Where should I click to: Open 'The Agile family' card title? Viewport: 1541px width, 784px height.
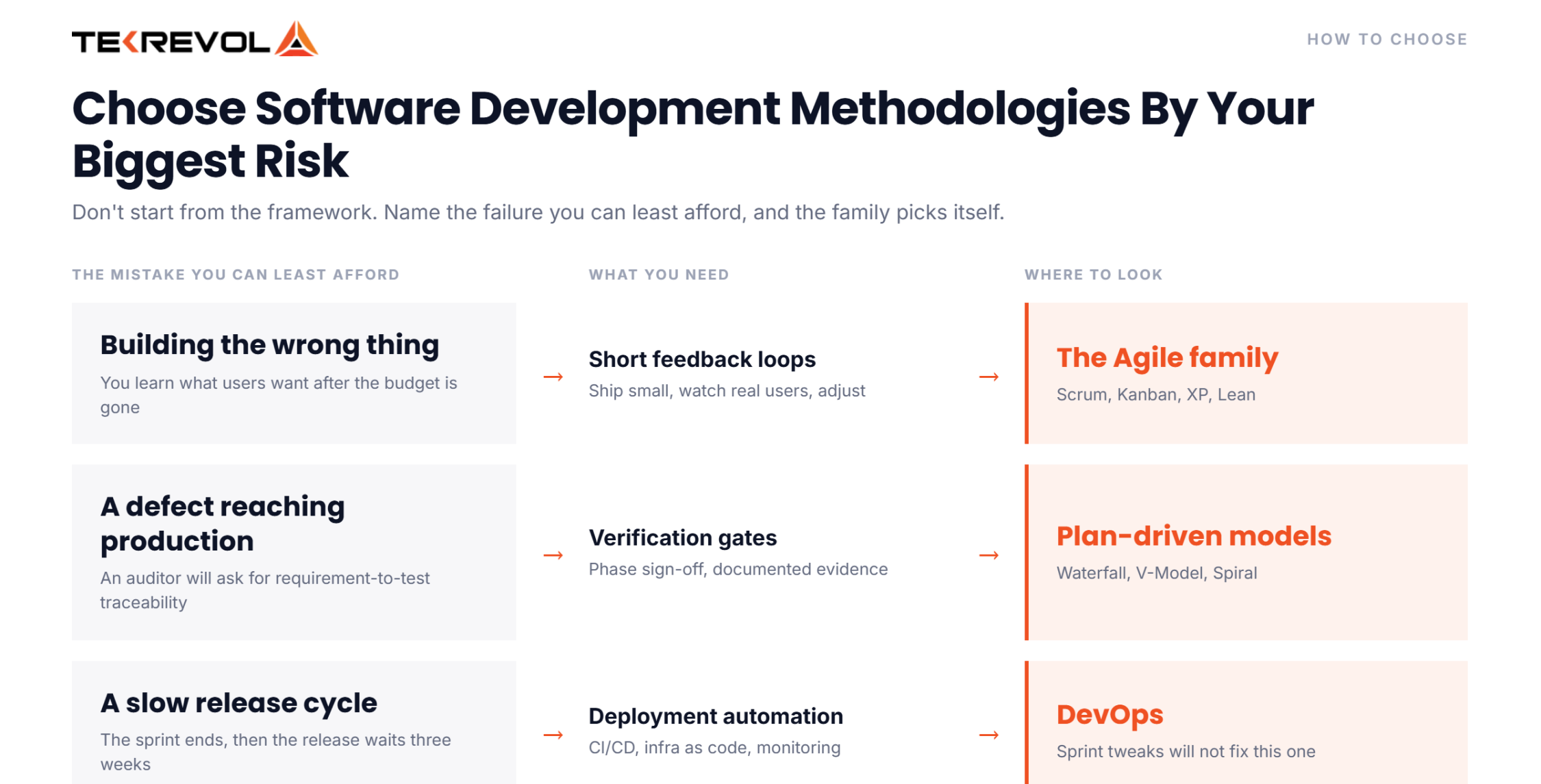click(x=1167, y=358)
